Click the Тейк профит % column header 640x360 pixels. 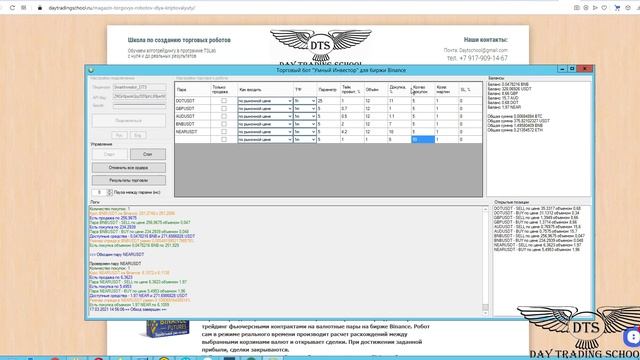(352, 90)
